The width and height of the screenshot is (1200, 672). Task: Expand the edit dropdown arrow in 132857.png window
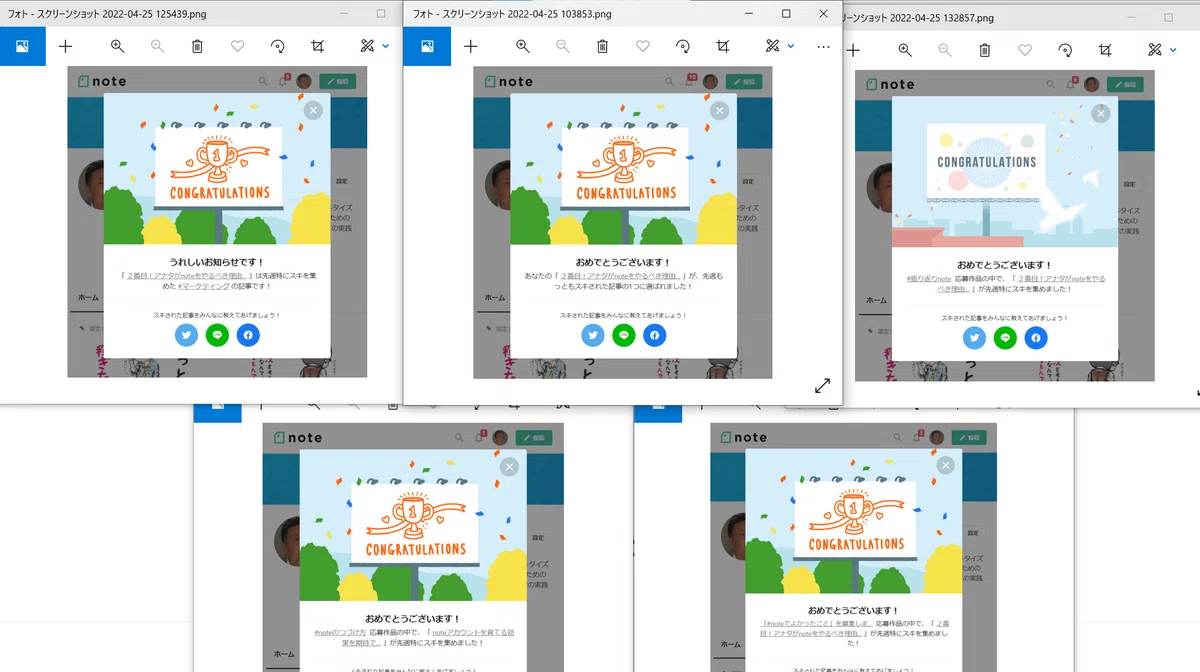[x=1174, y=50]
